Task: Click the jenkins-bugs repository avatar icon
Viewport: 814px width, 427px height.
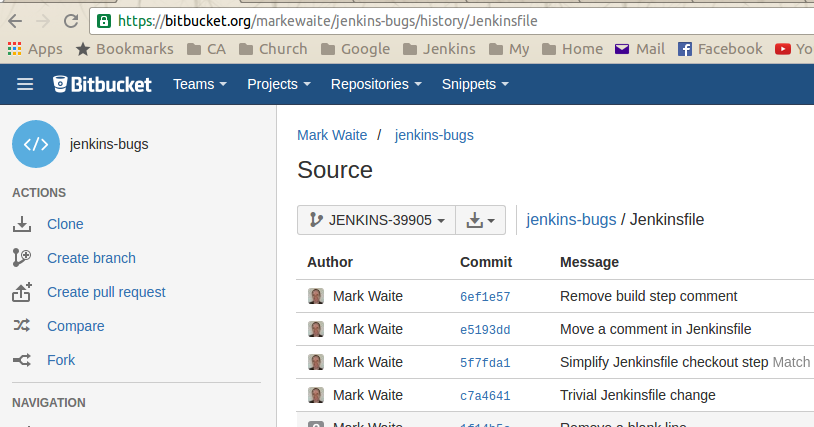Action: point(36,144)
